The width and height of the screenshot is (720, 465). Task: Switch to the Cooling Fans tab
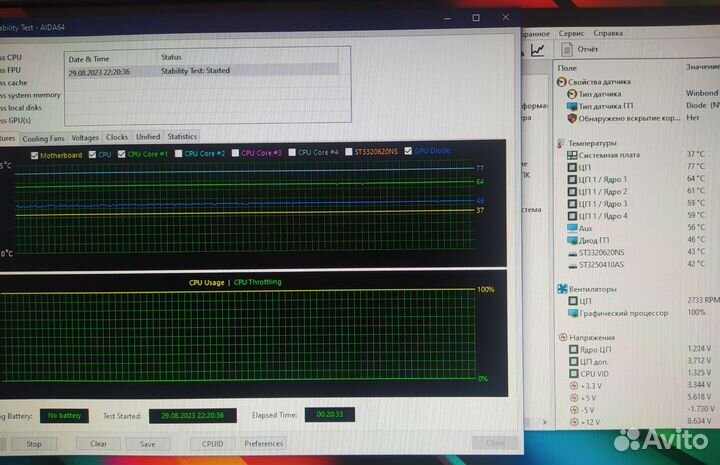tap(43, 138)
